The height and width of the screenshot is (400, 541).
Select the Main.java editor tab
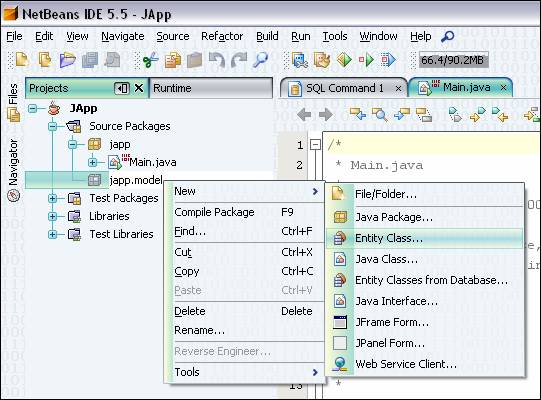[462, 88]
